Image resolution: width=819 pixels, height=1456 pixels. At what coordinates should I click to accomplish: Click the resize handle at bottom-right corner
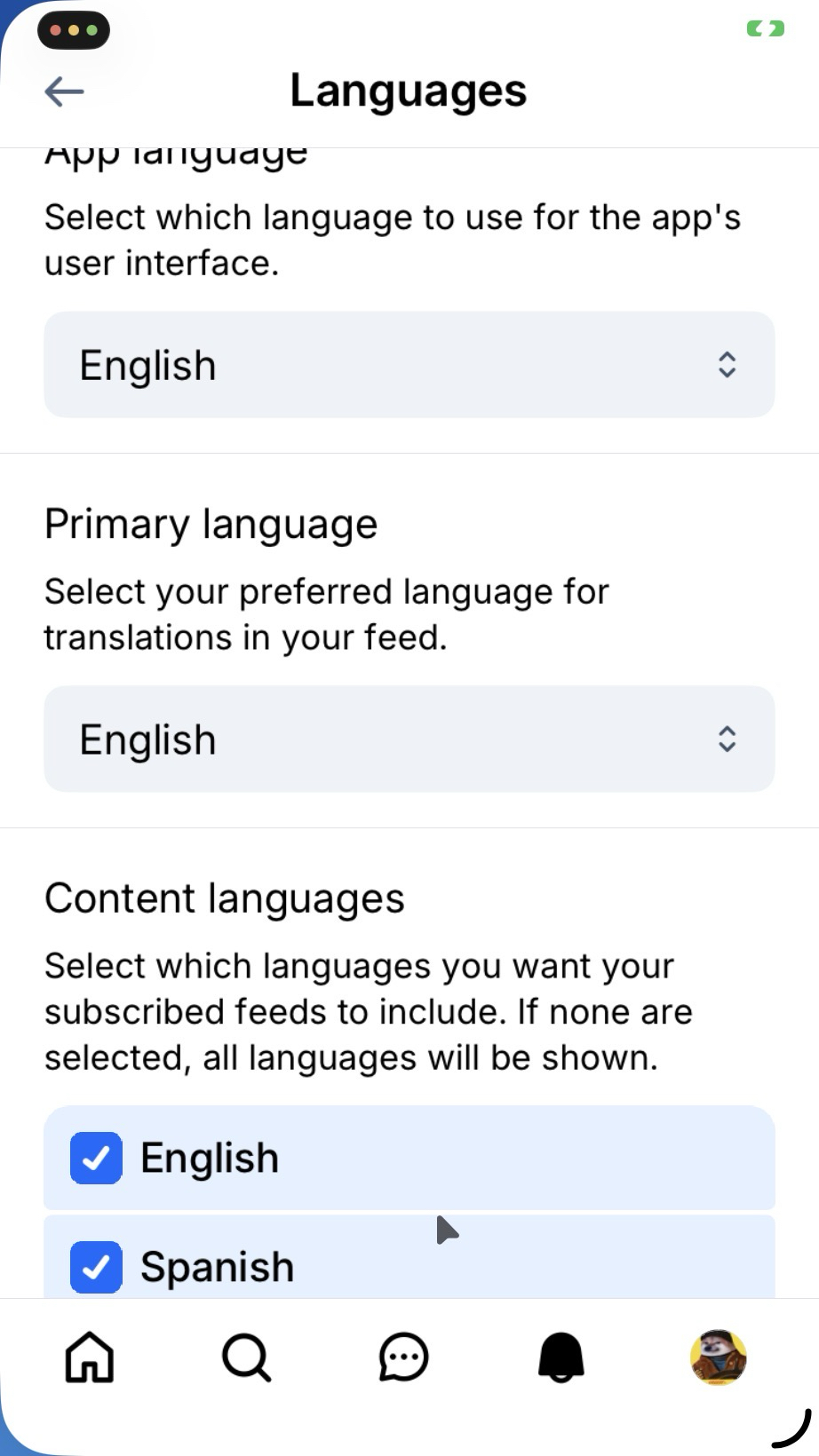pyautogui.click(x=791, y=1429)
